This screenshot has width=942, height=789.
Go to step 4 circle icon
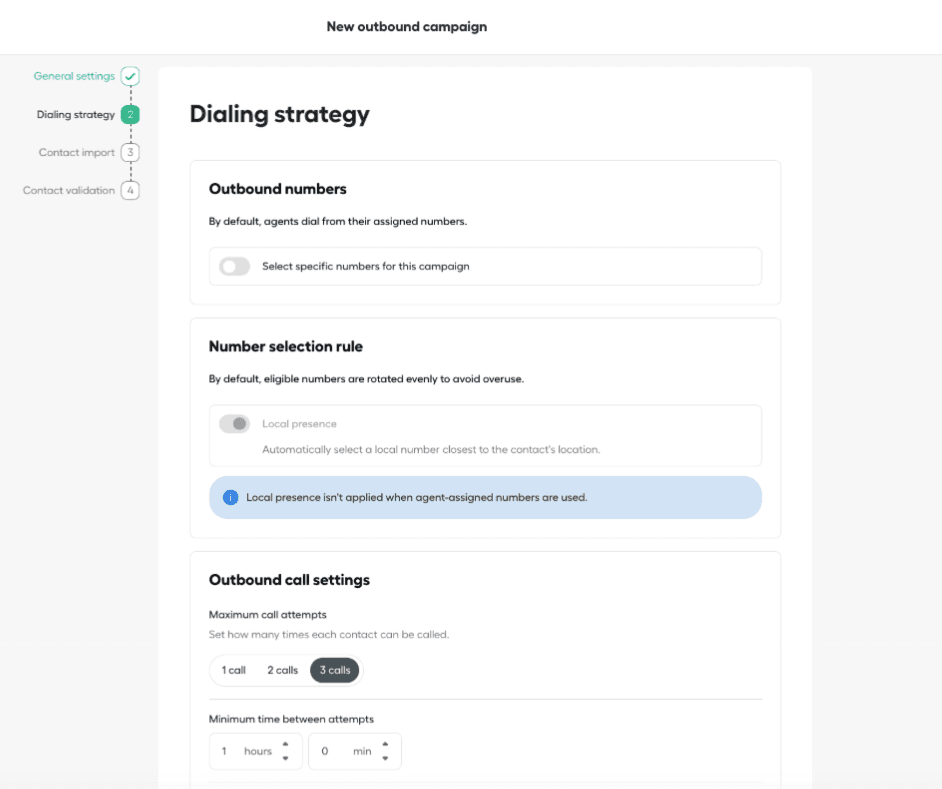pos(130,190)
